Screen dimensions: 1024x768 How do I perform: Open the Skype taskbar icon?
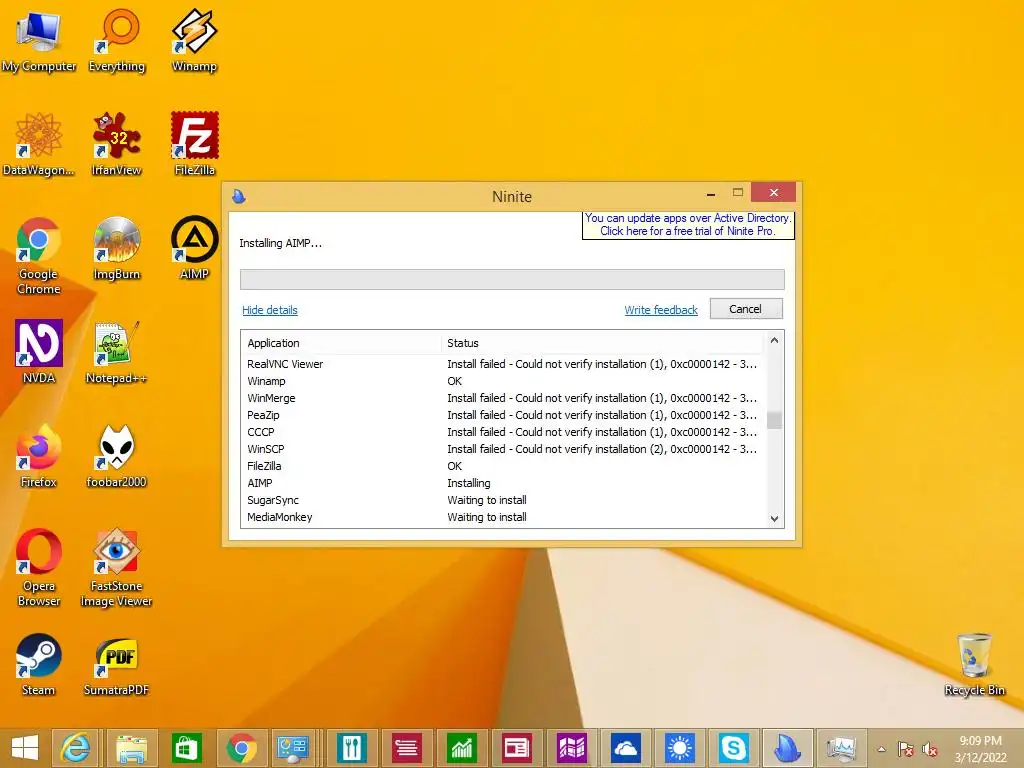tap(735, 748)
